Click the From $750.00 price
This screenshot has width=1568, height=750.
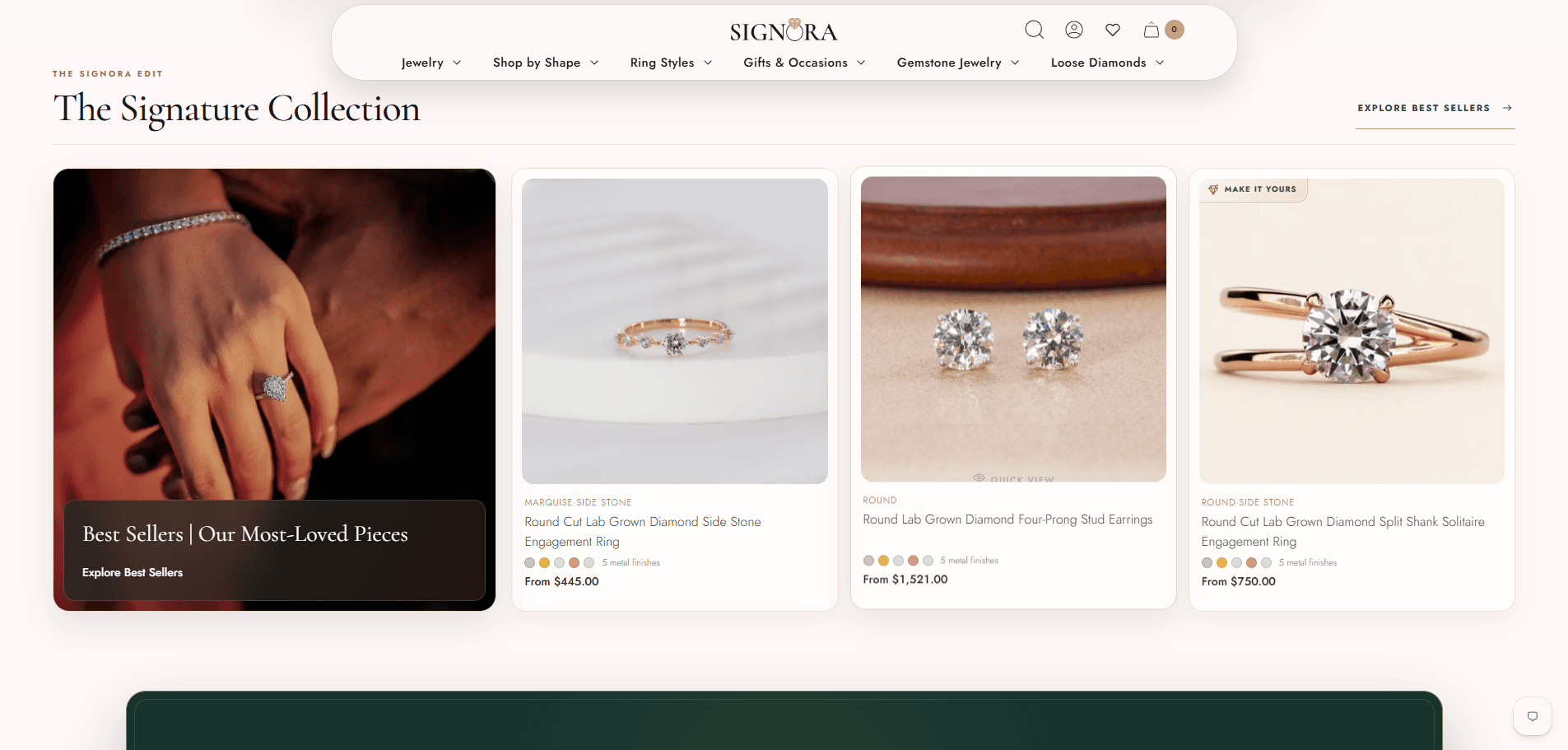[1238, 581]
